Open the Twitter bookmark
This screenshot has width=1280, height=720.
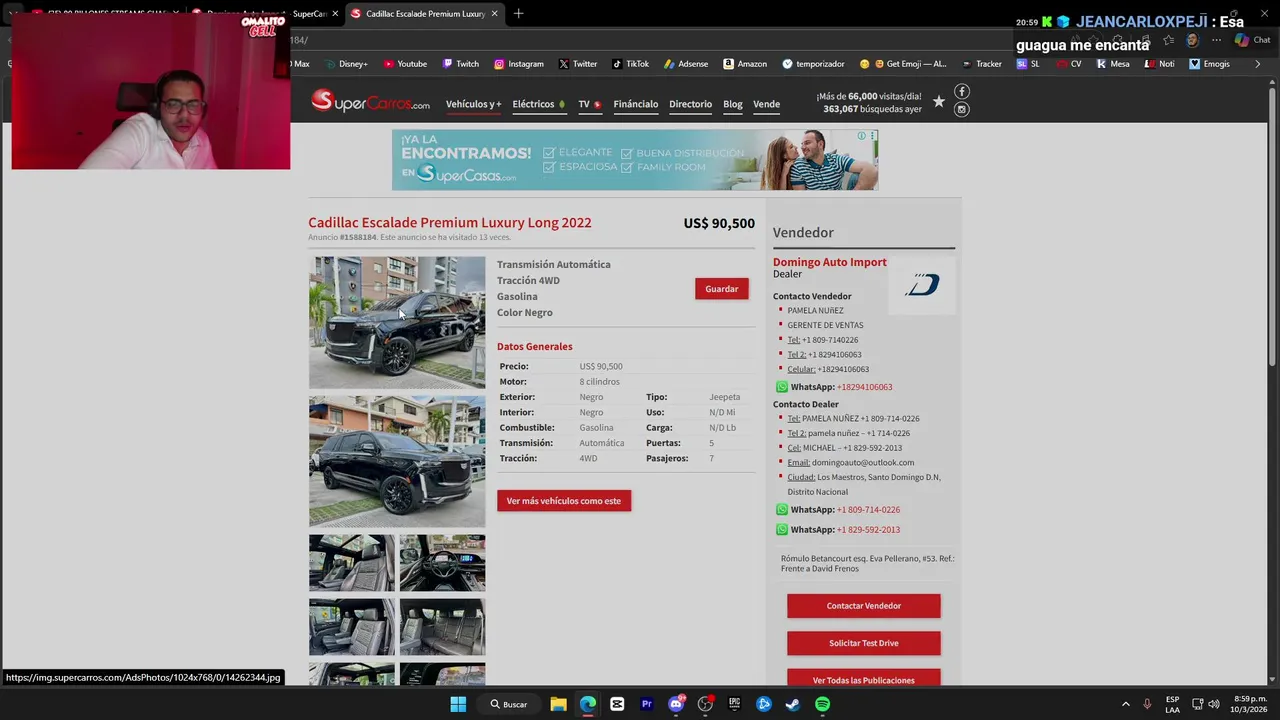point(578,64)
